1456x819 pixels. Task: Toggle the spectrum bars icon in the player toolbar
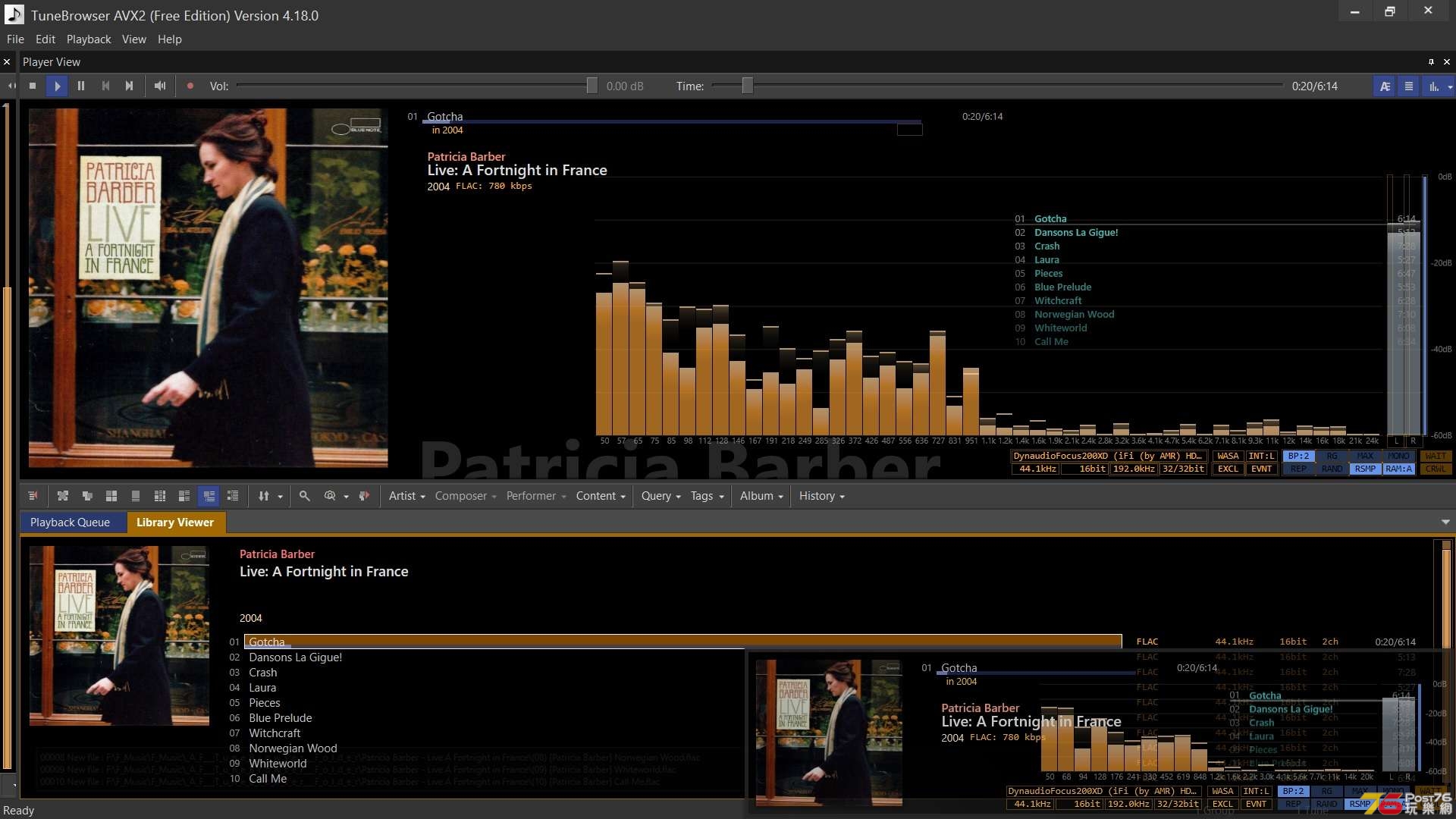1433,86
